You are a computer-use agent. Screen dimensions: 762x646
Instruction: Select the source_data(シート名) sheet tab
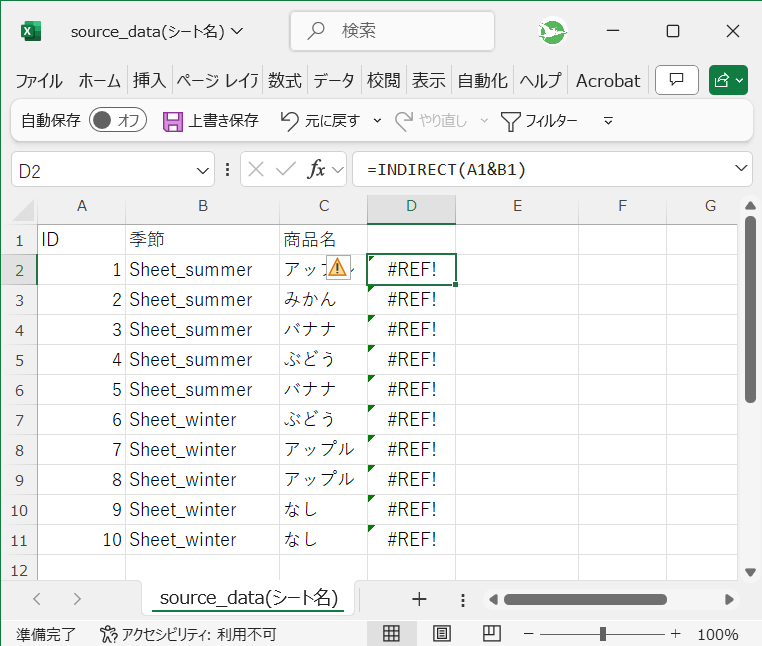tap(248, 598)
